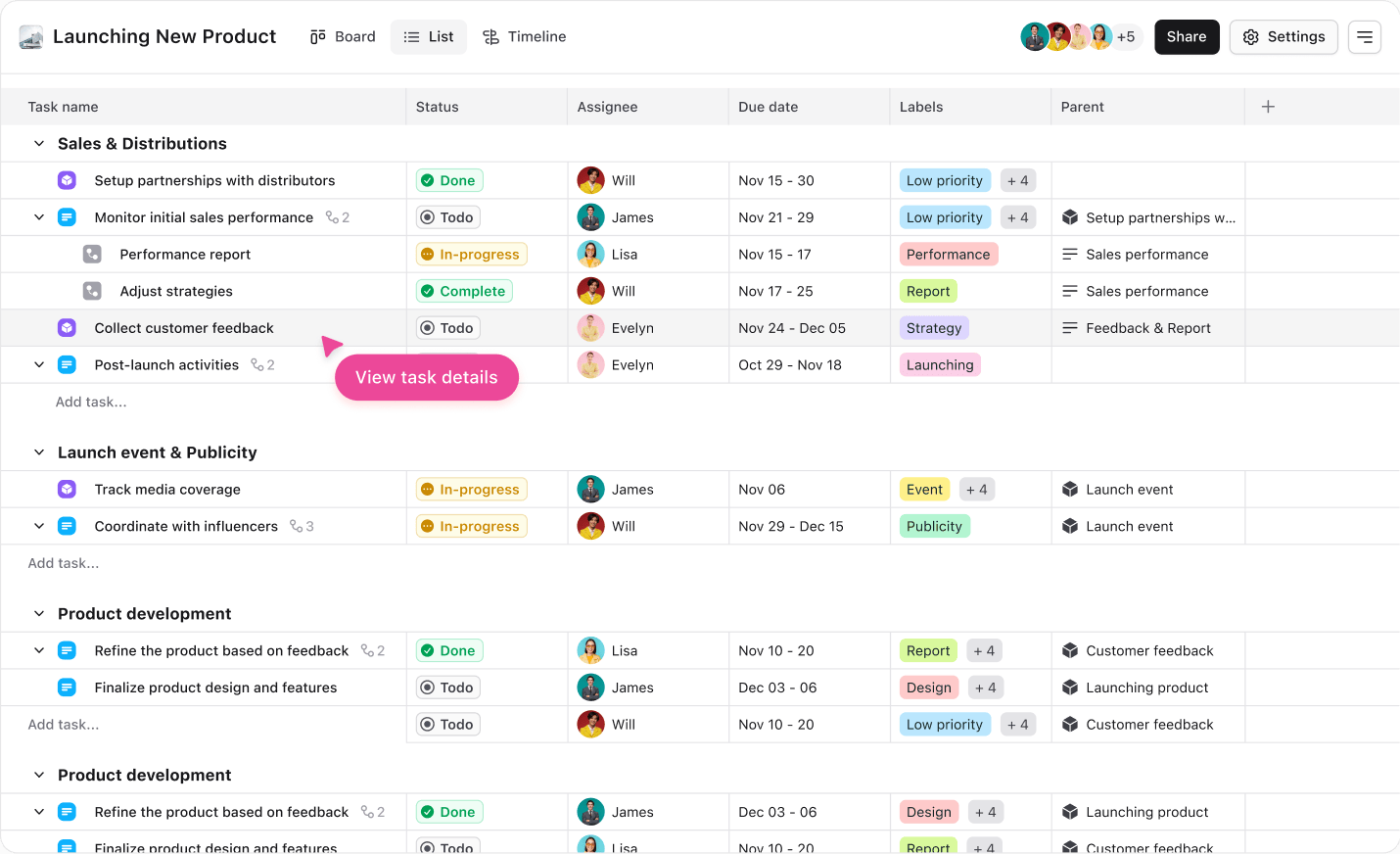
Task: Expand +4 labels on Setup partnerships row
Action: 1017,180
